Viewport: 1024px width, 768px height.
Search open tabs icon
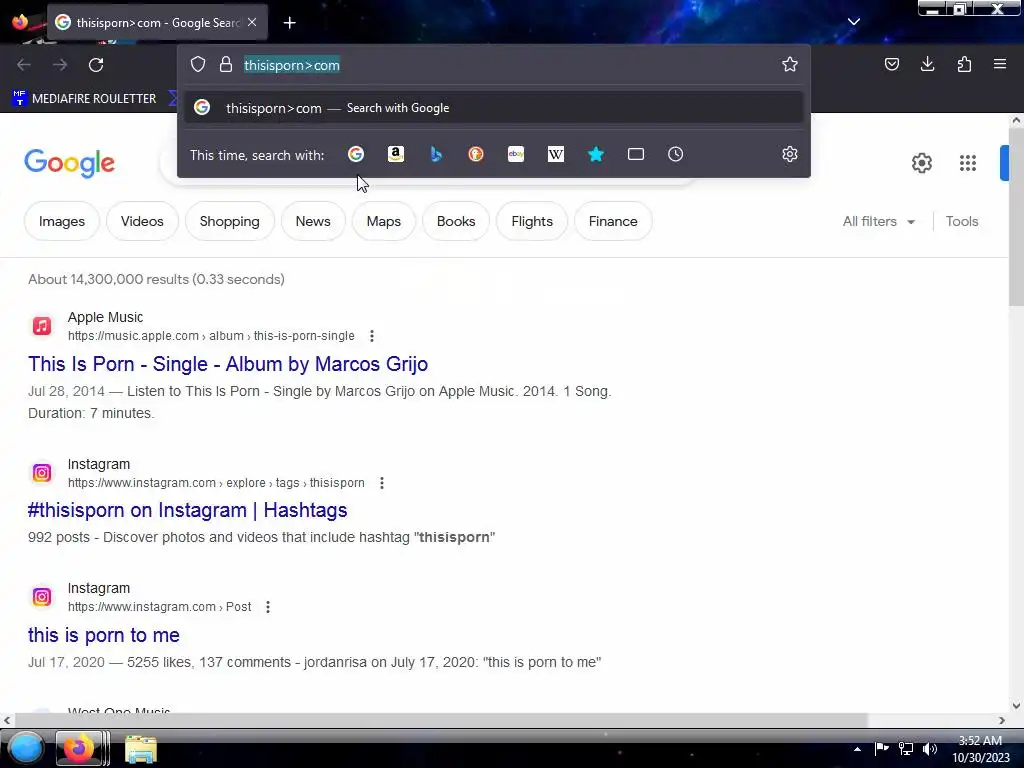[x=635, y=154]
